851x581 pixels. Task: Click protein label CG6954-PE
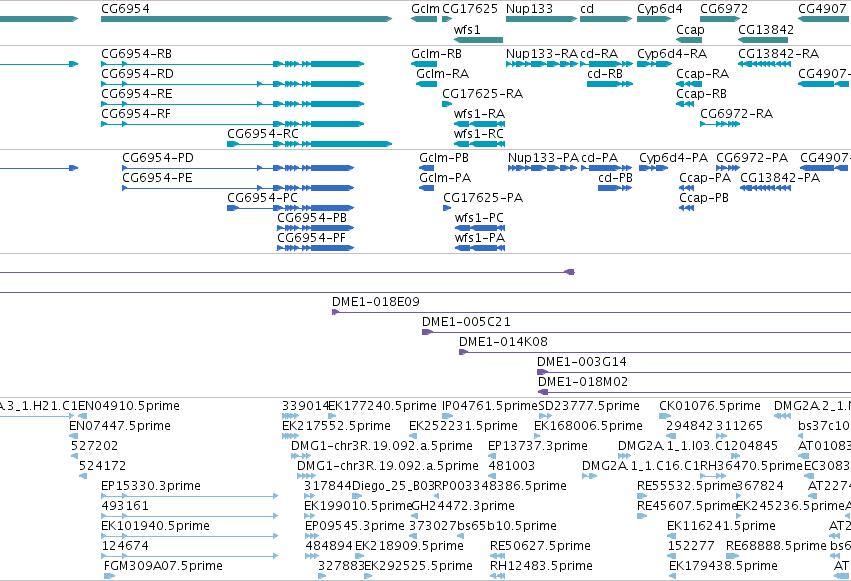(157, 178)
